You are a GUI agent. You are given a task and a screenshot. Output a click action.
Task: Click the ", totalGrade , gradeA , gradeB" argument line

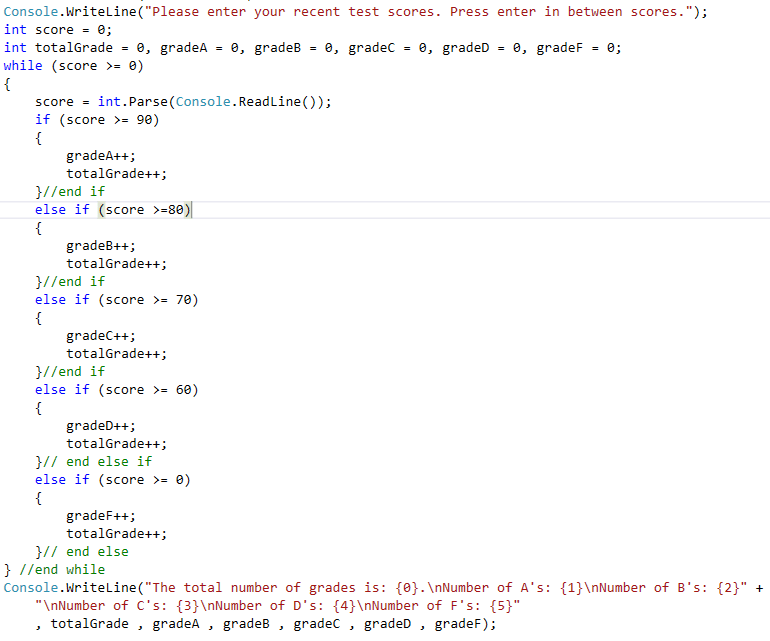[266, 624]
